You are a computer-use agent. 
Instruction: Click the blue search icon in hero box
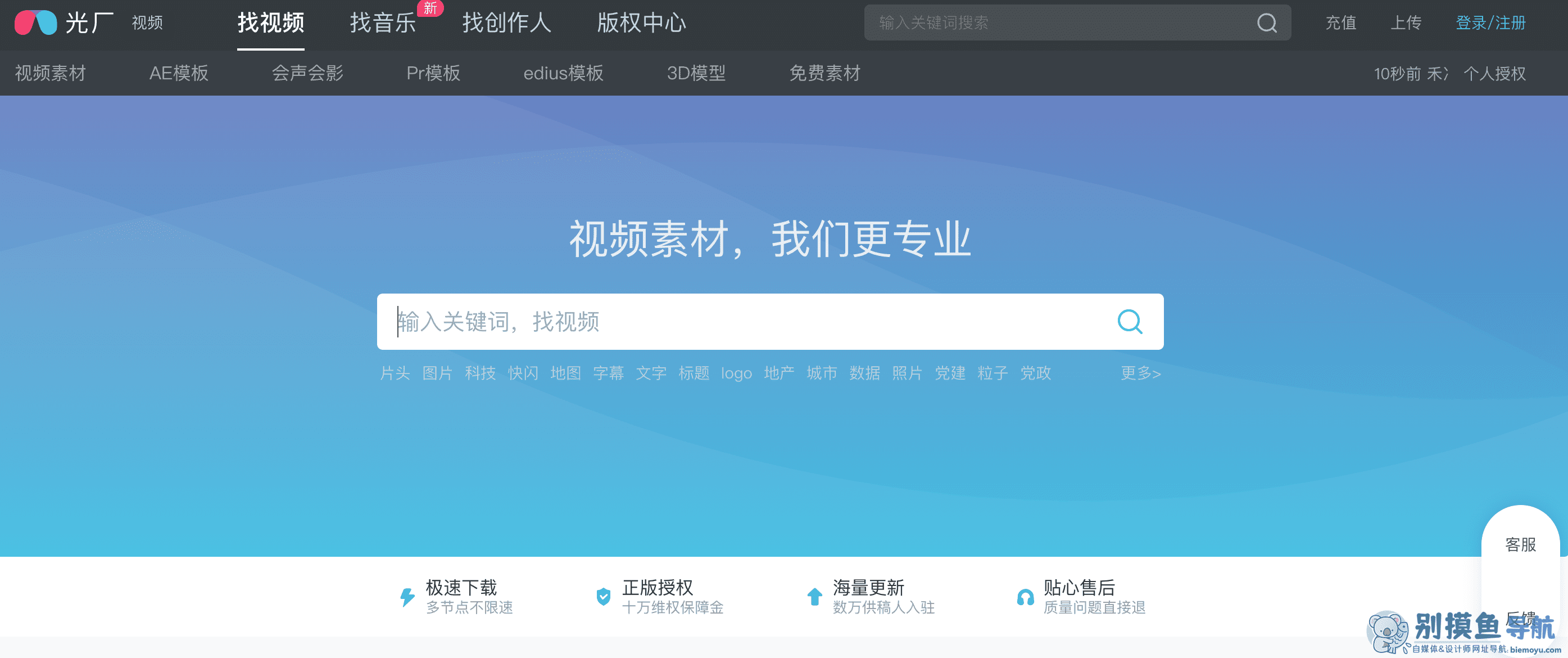[1130, 322]
